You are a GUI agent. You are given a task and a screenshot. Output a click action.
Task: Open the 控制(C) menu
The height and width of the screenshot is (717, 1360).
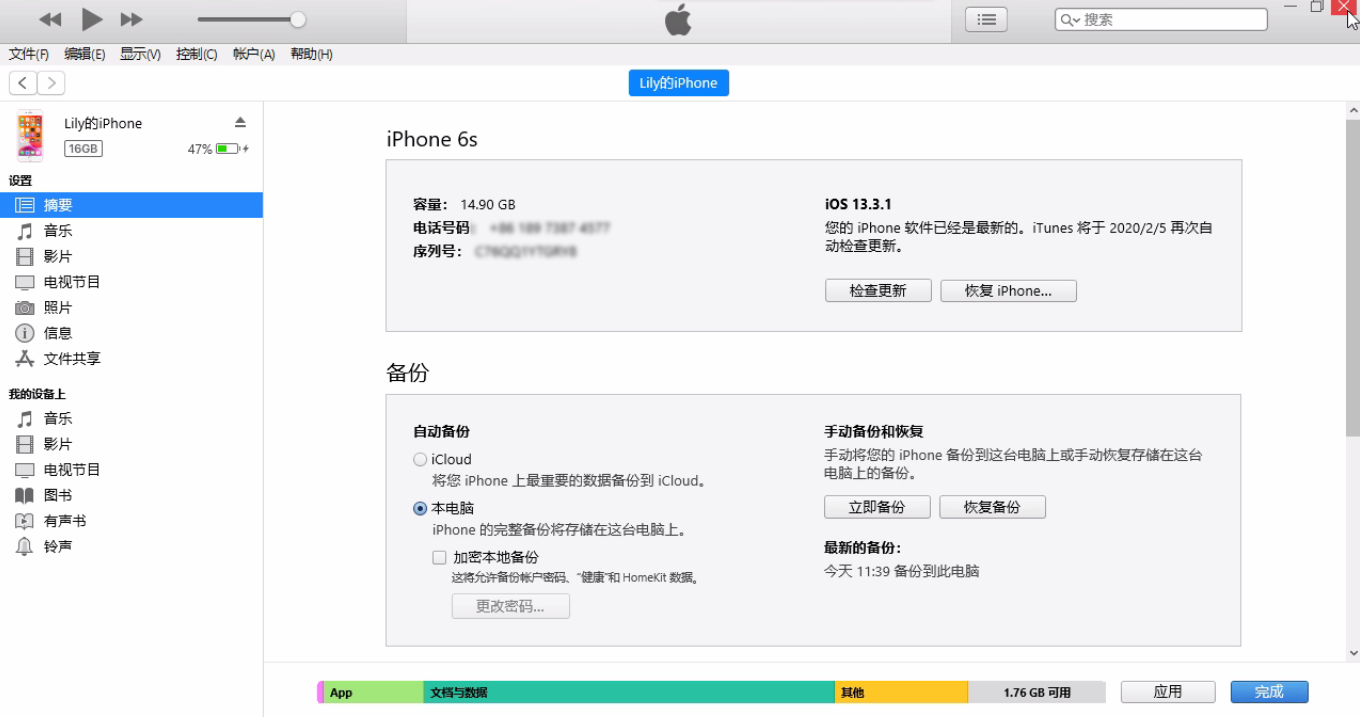197,54
